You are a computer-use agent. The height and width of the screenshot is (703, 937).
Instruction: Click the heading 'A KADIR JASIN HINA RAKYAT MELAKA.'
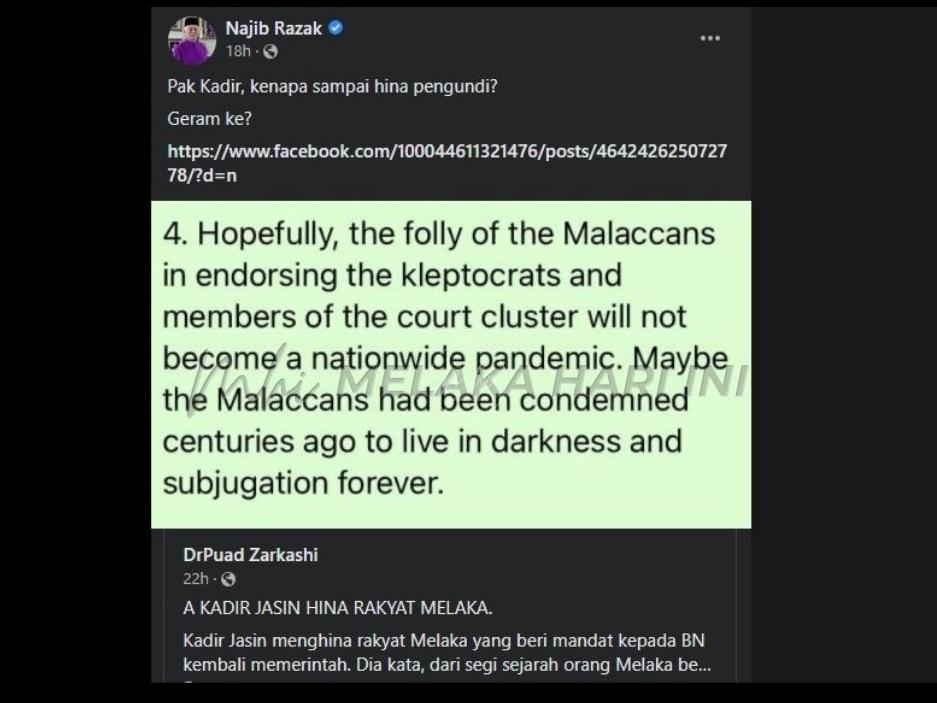(337, 607)
